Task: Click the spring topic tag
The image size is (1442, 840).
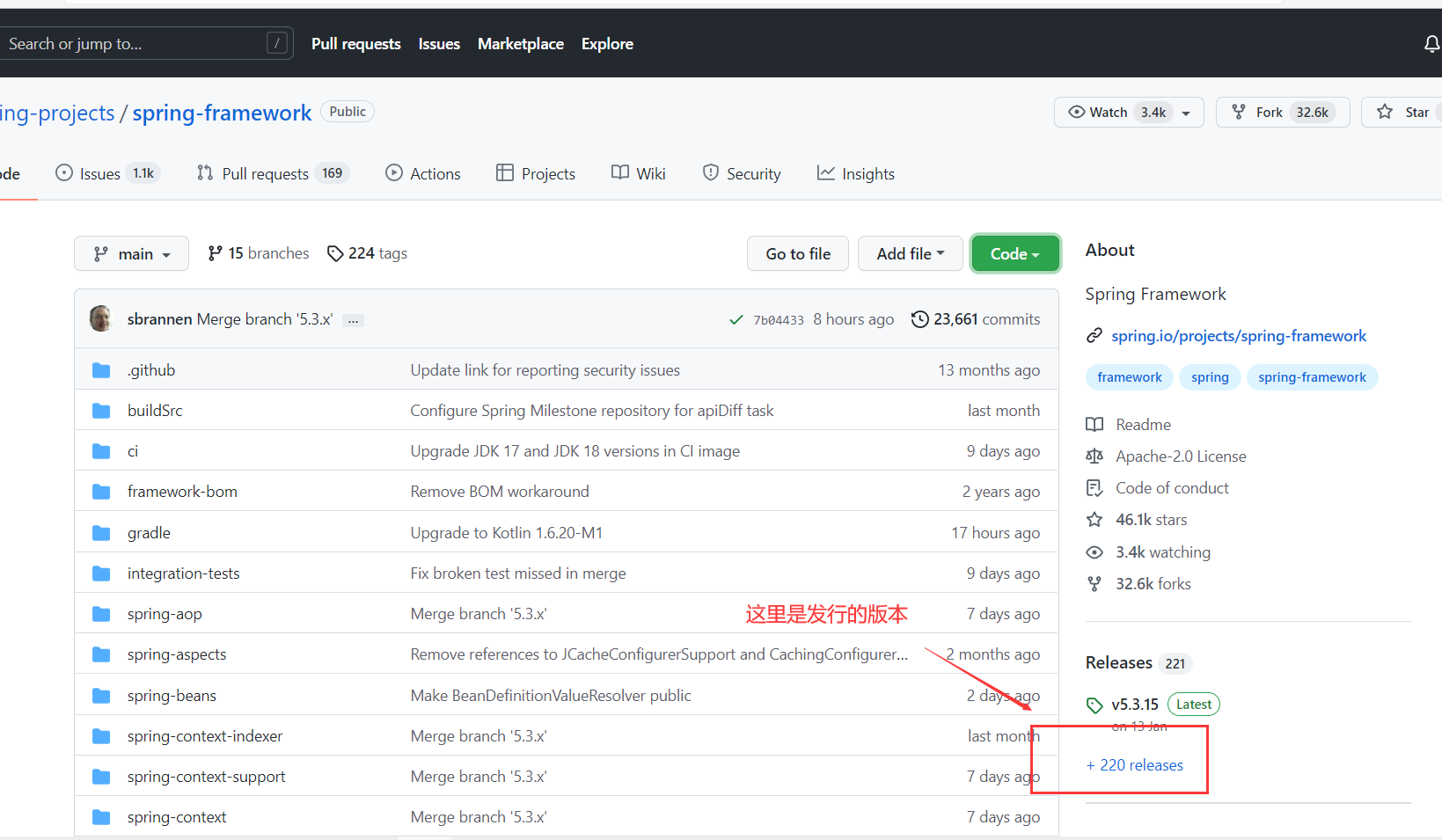Action: 1210,377
